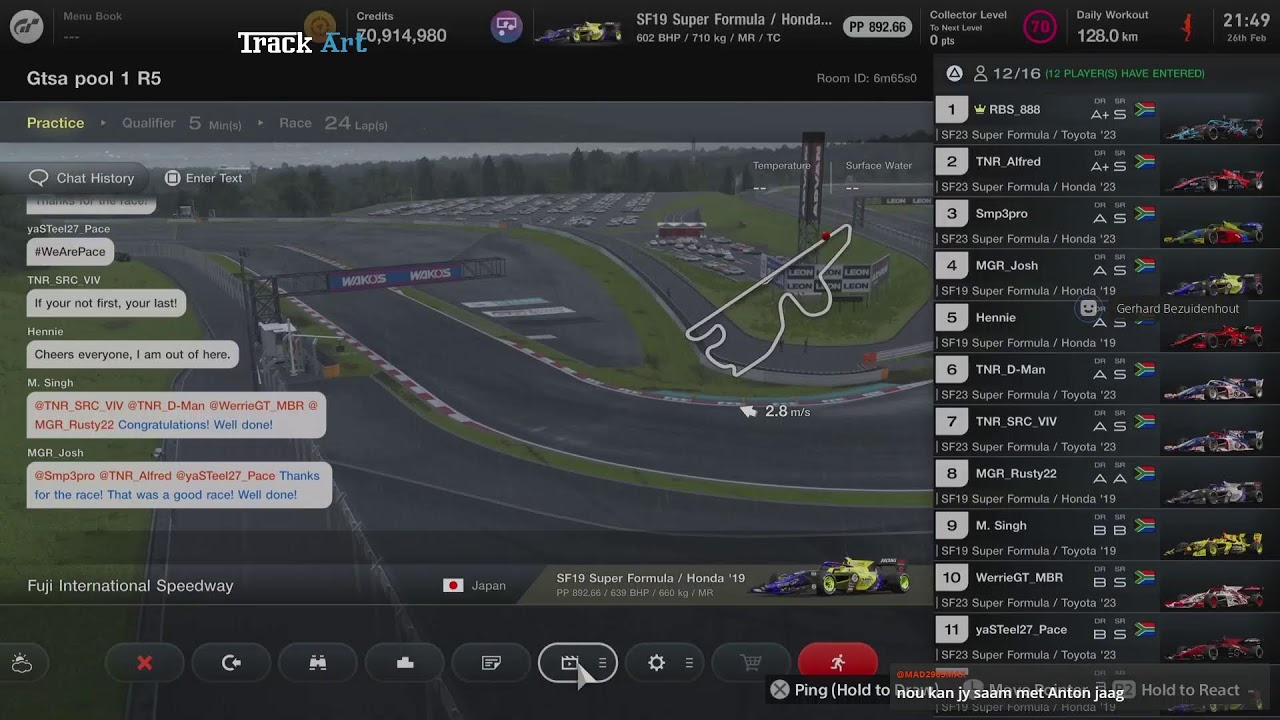The width and height of the screenshot is (1280, 720).
Task: Click the leave room exit arrow icon
Action: tap(231, 663)
